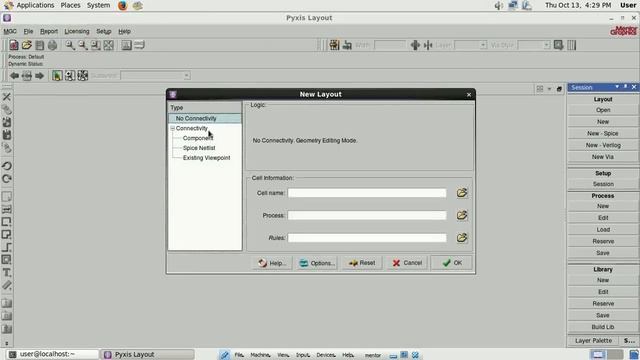Viewport: 640px width, 360px height.
Task: Click into the Process field
Action: point(367,215)
